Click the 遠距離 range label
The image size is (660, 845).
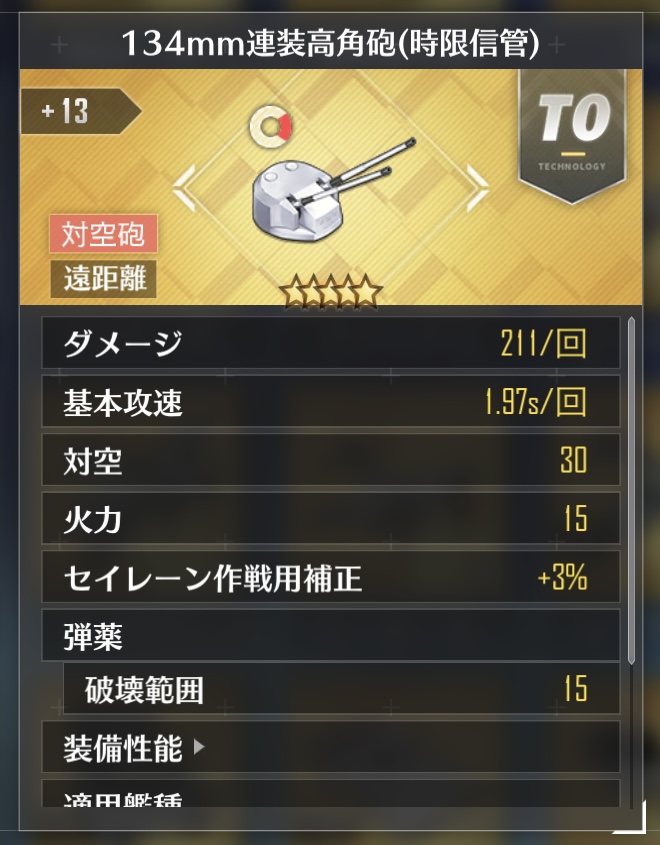click(103, 279)
